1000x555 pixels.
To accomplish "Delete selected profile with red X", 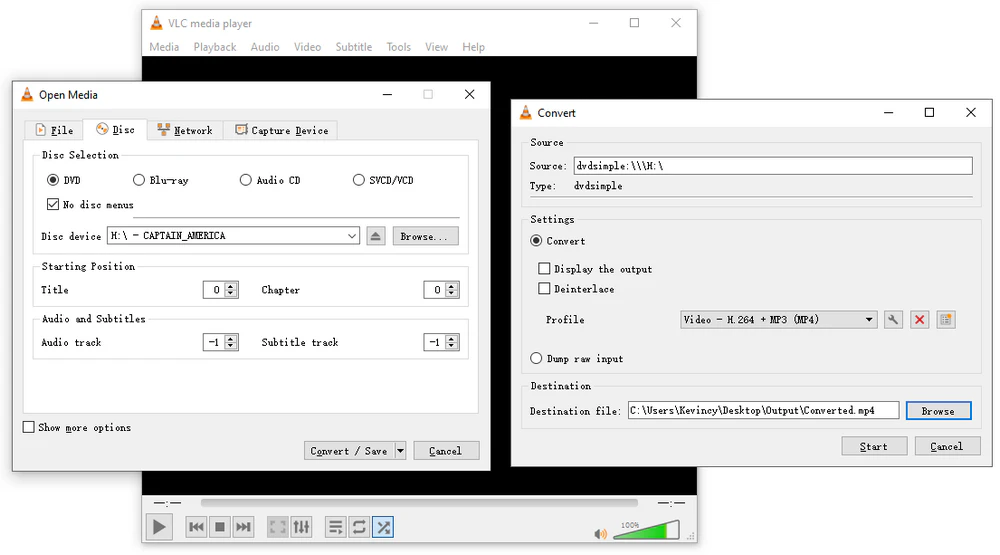I will click(x=919, y=320).
